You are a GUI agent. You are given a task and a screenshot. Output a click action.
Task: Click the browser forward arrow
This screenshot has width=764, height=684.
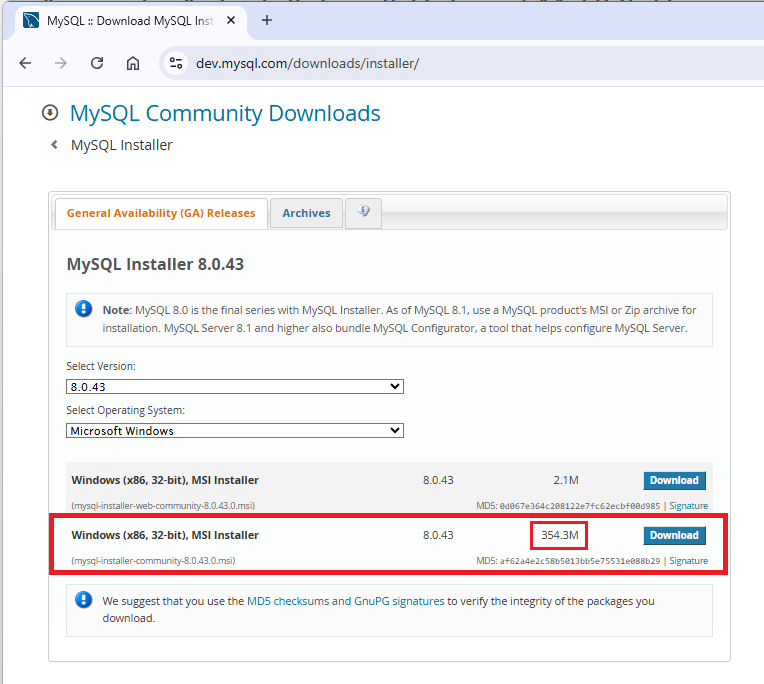pyautogui.click(x=61, y=63)
